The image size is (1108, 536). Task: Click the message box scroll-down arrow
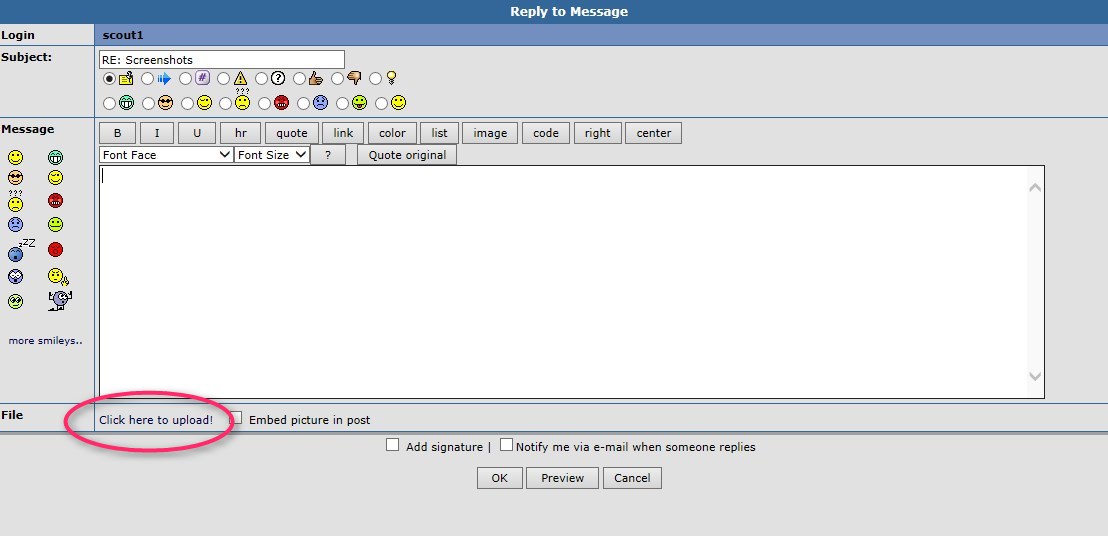coord(1035,376)
